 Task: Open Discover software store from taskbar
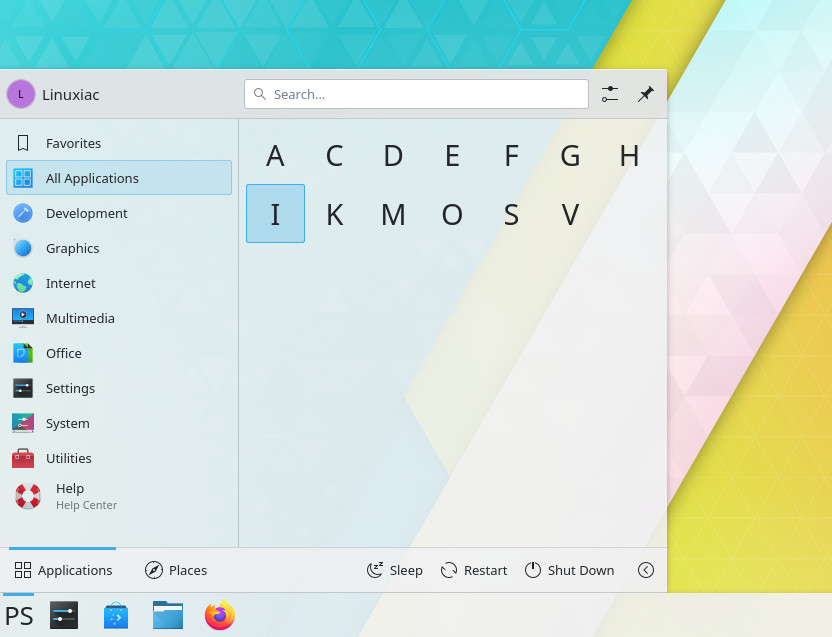pos(116,615)
